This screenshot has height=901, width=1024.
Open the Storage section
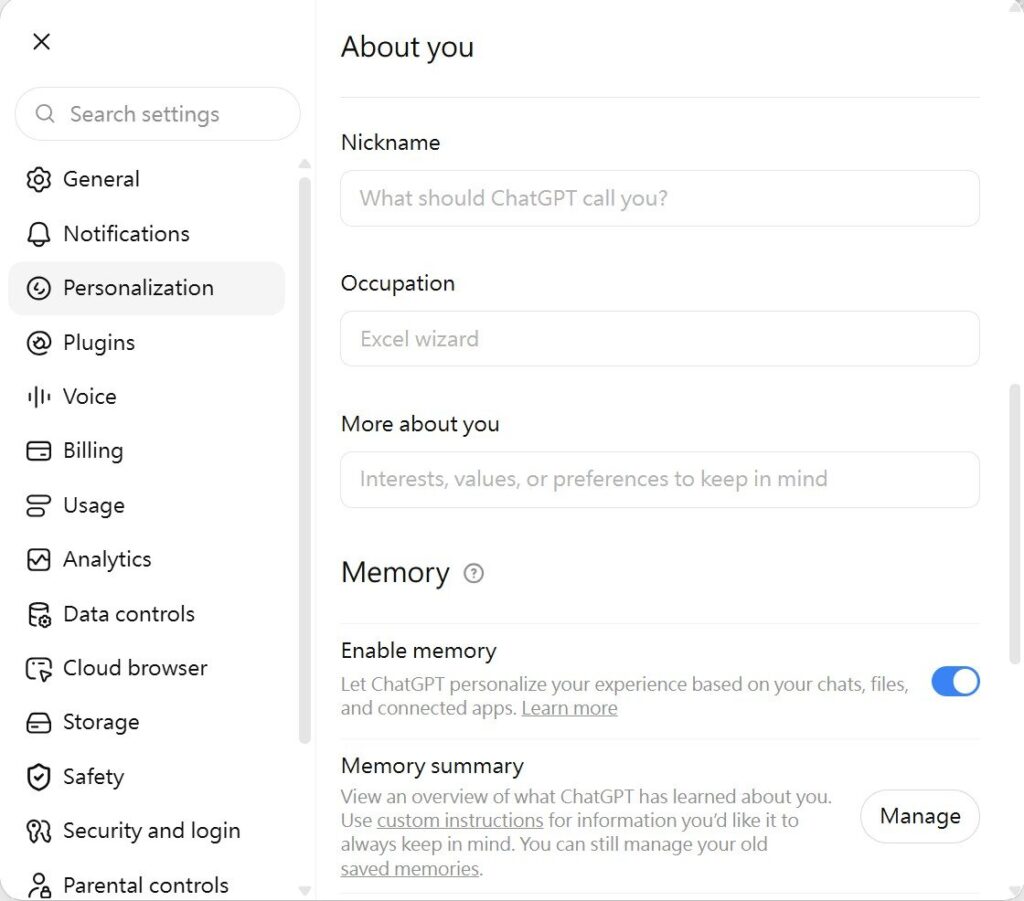[146, 723]
